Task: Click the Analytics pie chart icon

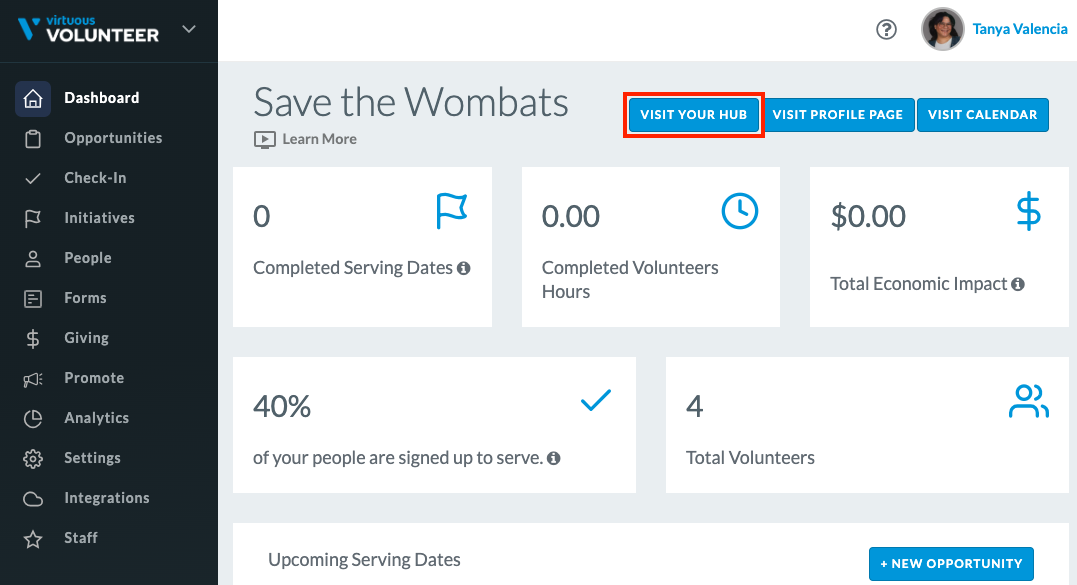Action: [x=33, y=419]
